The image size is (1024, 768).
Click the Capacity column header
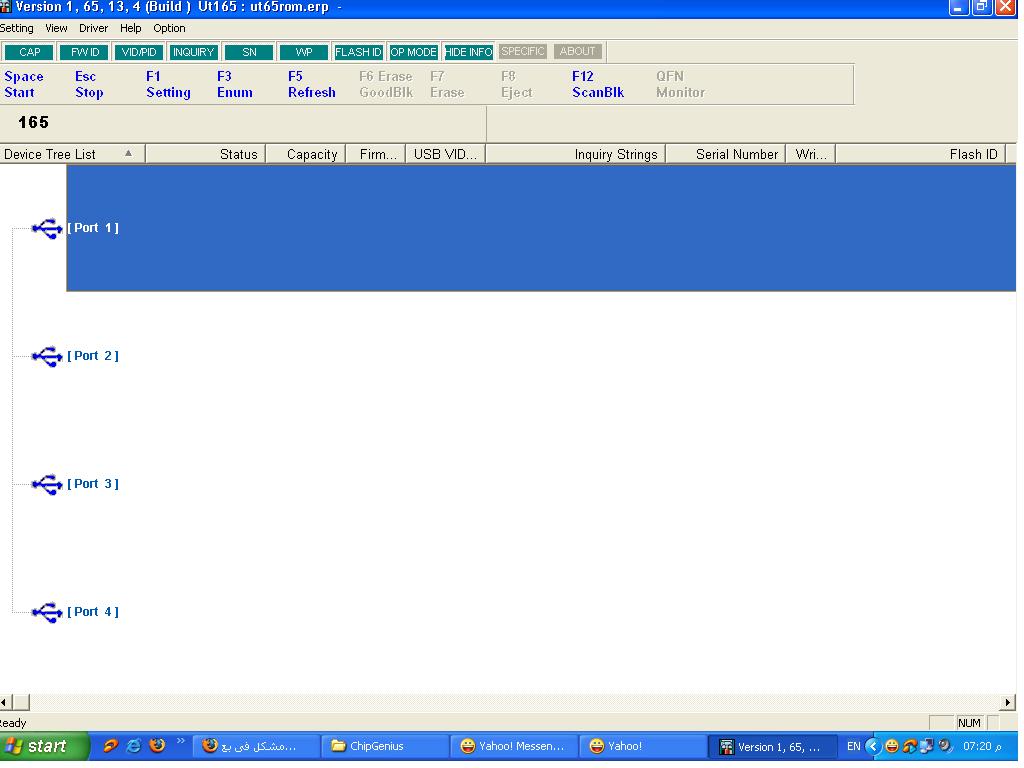point(306,154)
